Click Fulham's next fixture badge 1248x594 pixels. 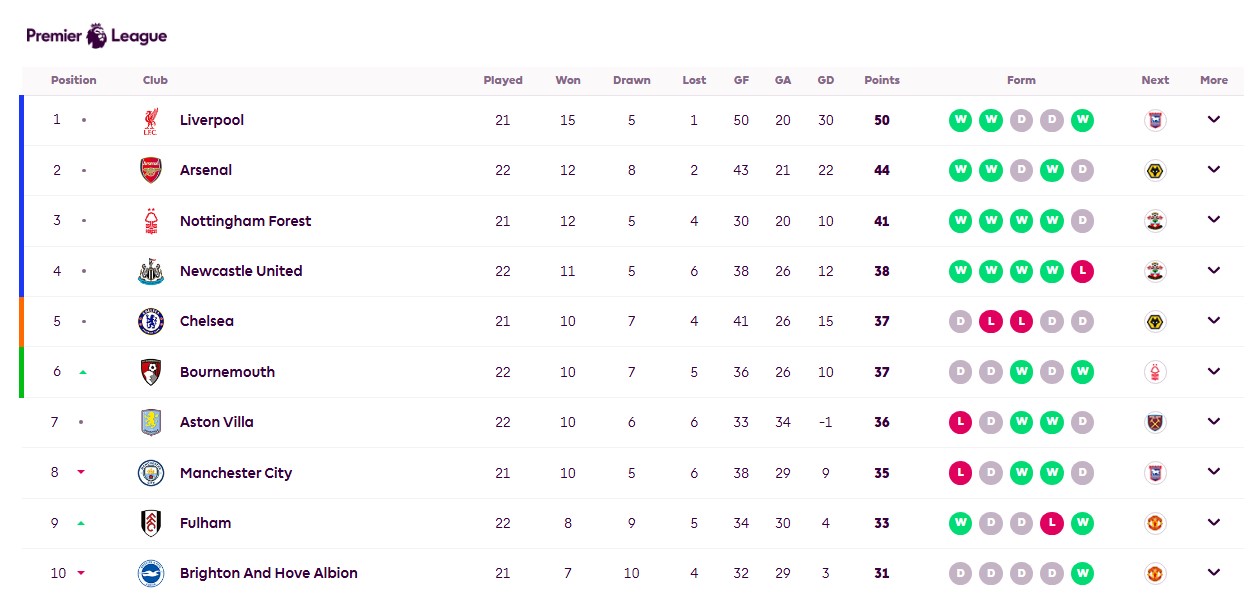point(1155,523)
